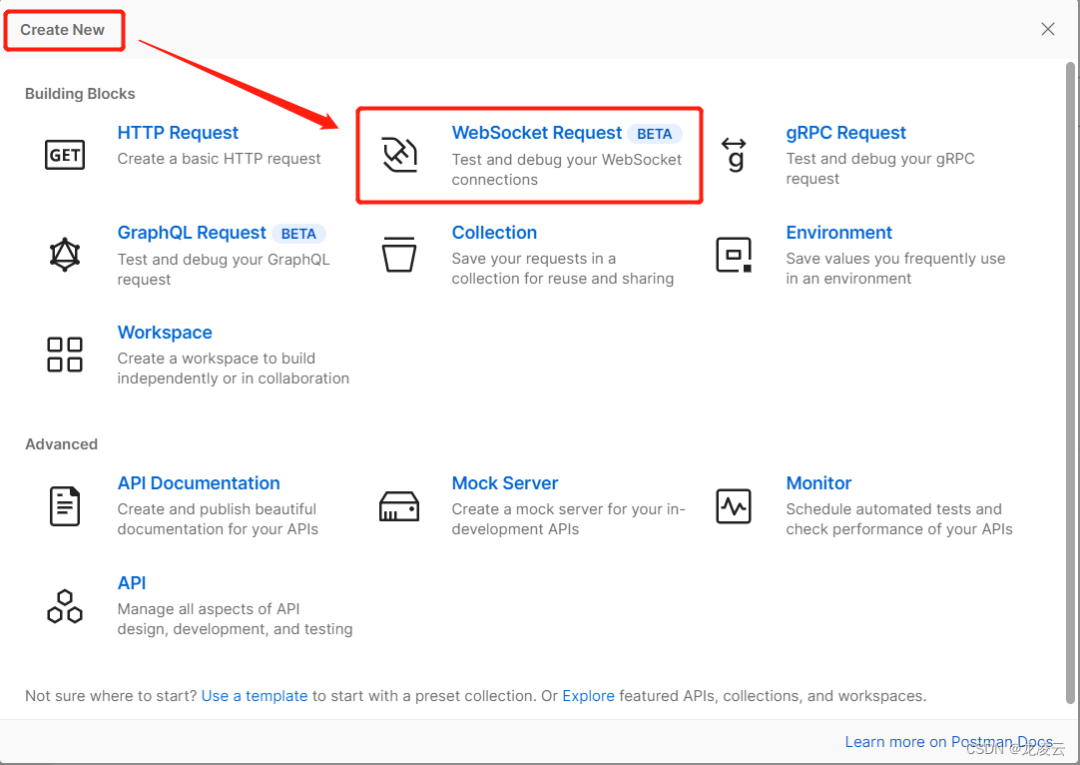Viewport: 1080px width, 765px height.
Task: Open the Environment link
Action: click(x=839, y=232)
